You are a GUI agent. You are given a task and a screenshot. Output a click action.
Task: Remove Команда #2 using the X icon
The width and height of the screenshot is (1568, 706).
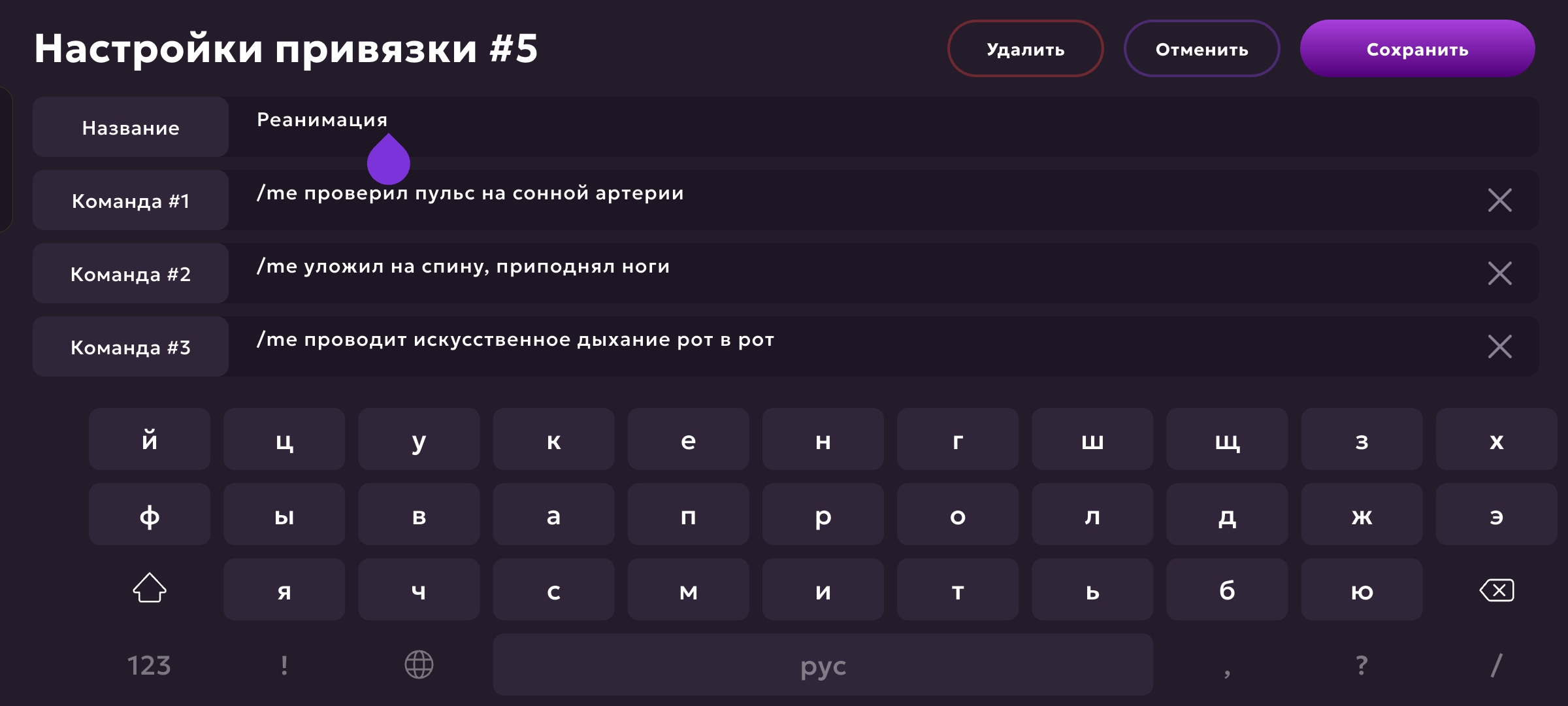click(1499, 273)
